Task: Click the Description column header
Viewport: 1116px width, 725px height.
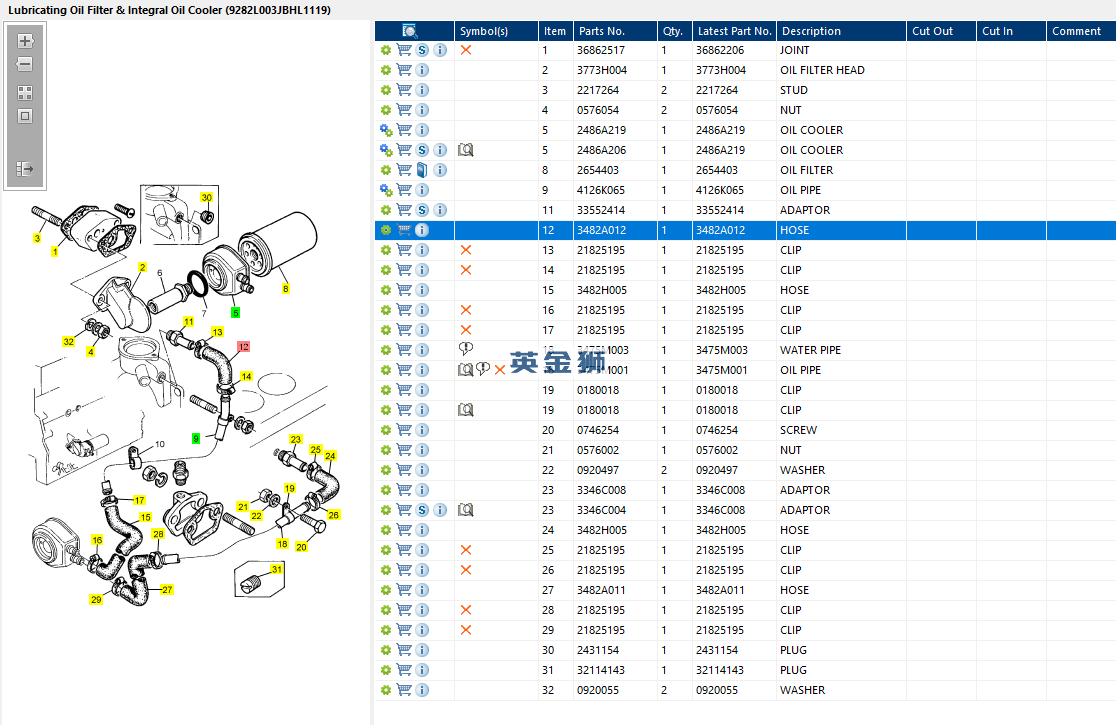Action: click(x=841, y=31)
